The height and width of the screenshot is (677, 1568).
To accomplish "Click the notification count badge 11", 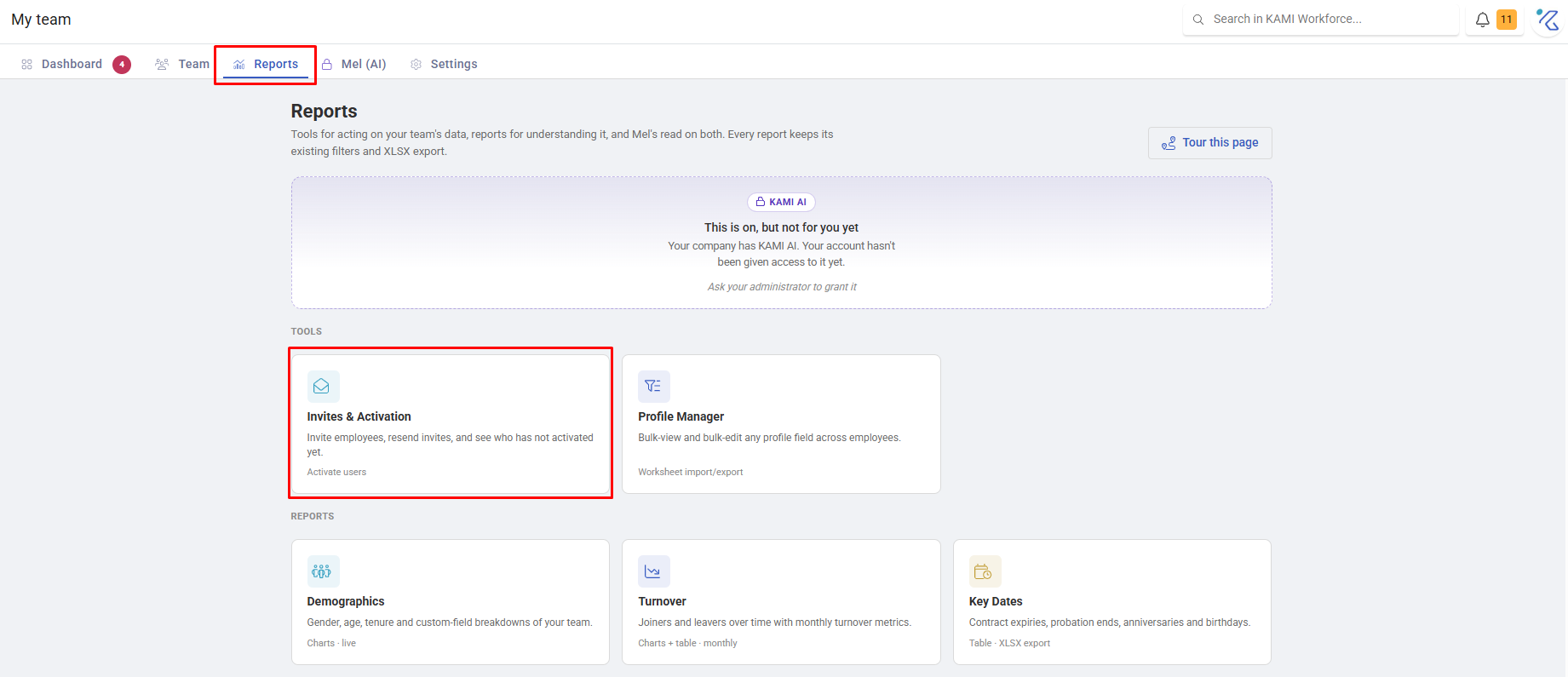I will pyautogui.click(x=1507, y=20).
